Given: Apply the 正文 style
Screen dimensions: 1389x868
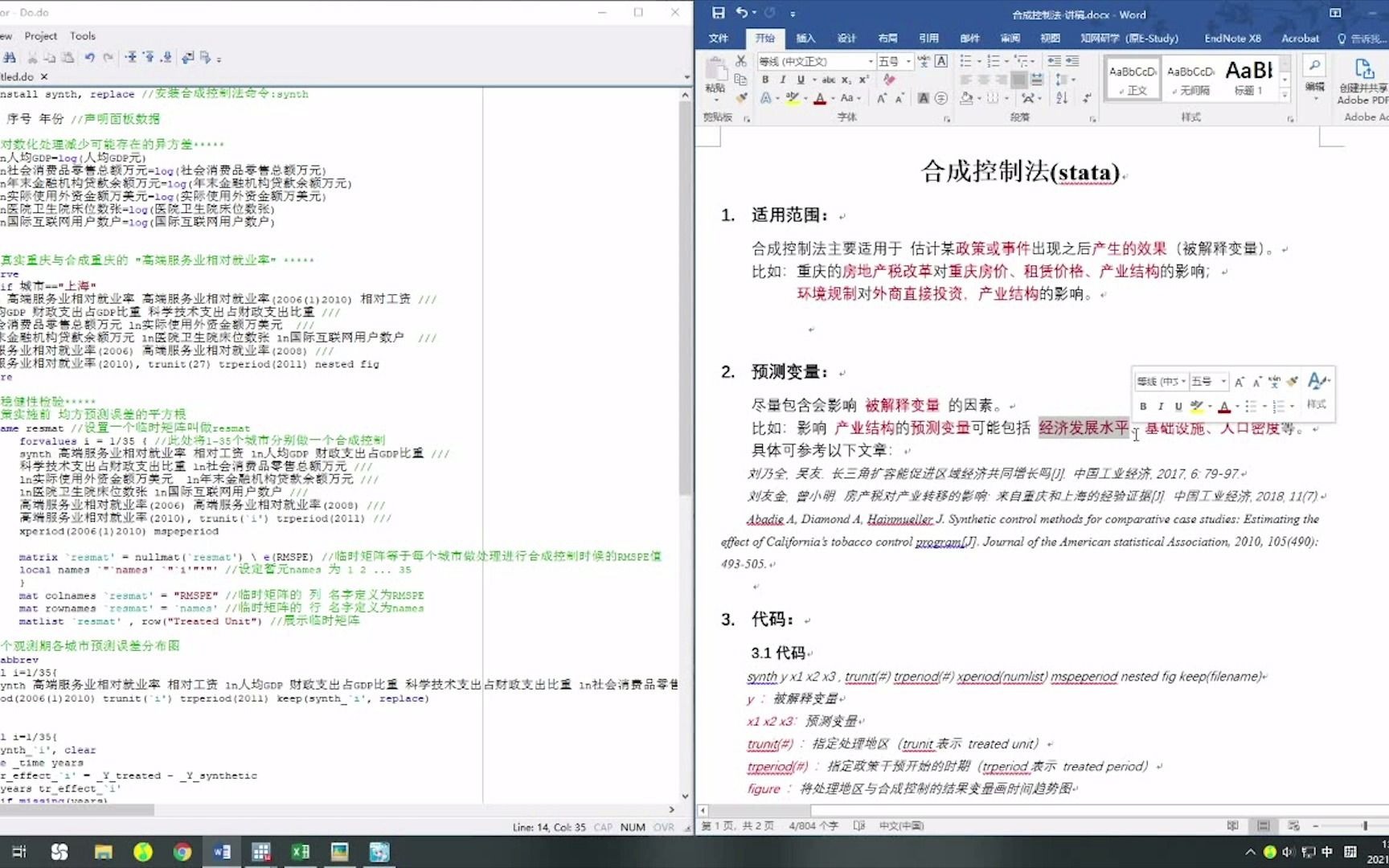Looking at the screenshot, I should 1133,79.
